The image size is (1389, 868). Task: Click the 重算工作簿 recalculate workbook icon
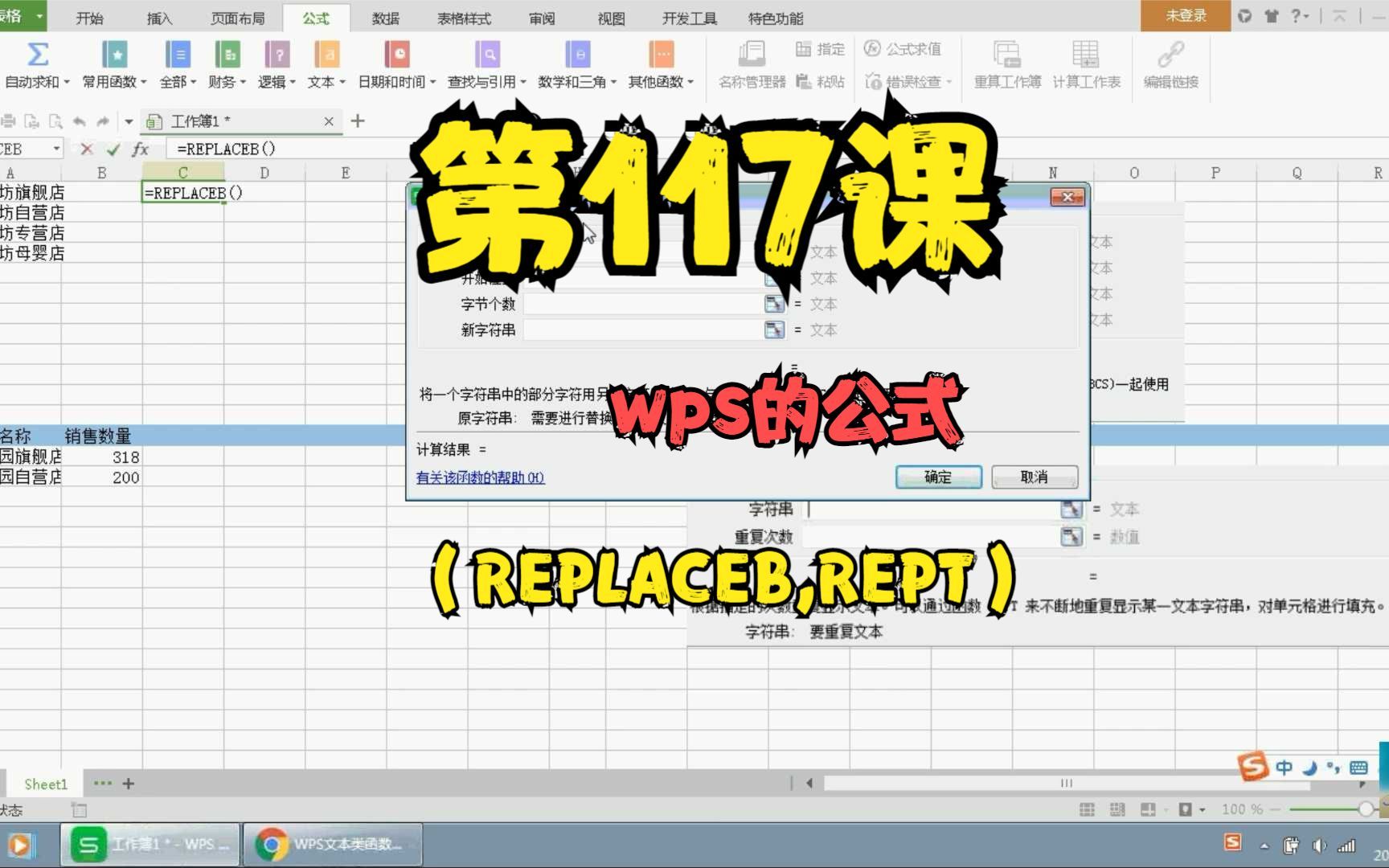pos(1006,64)
